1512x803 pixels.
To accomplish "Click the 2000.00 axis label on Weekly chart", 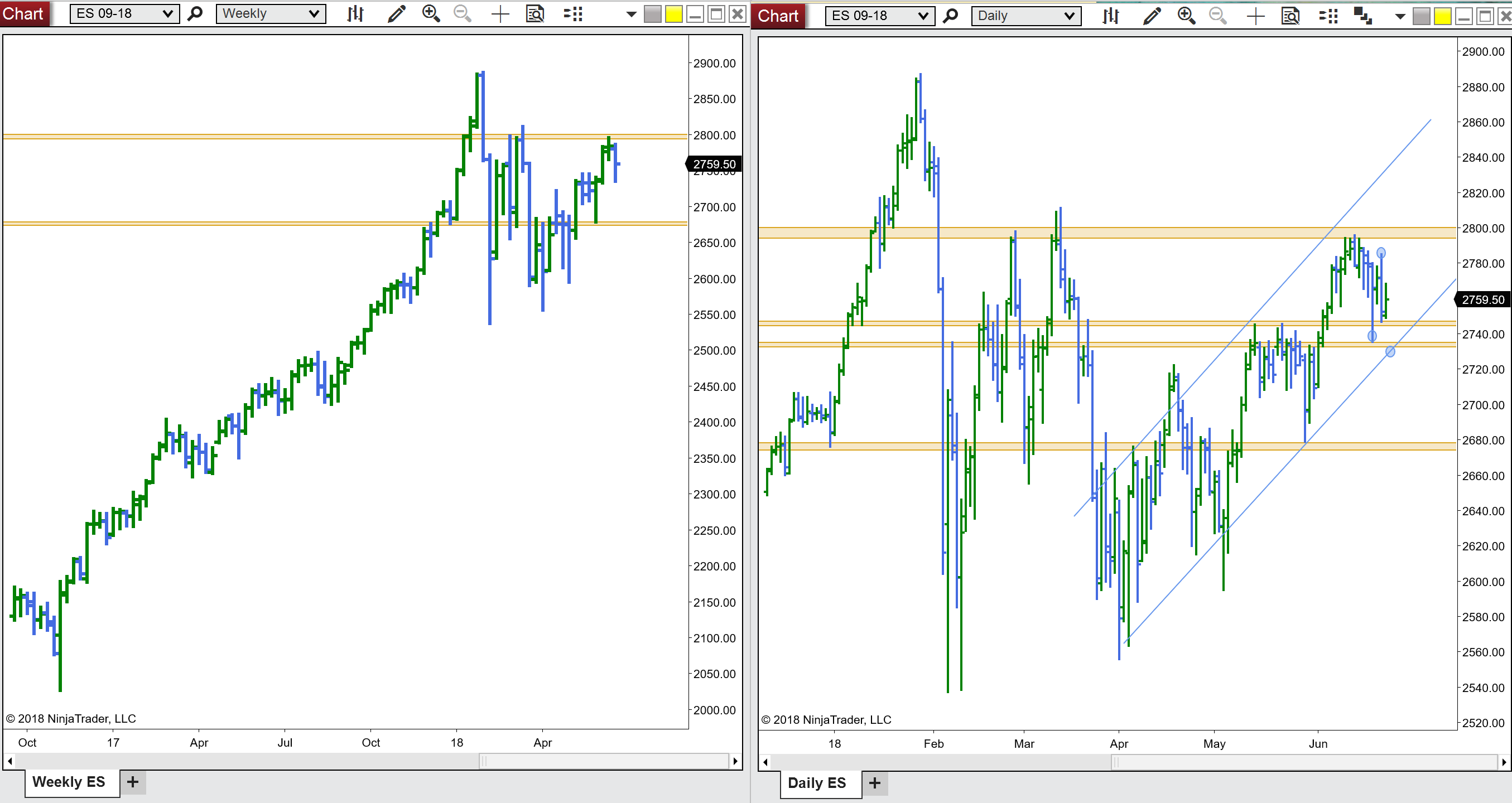I will (x=714, y=710).
